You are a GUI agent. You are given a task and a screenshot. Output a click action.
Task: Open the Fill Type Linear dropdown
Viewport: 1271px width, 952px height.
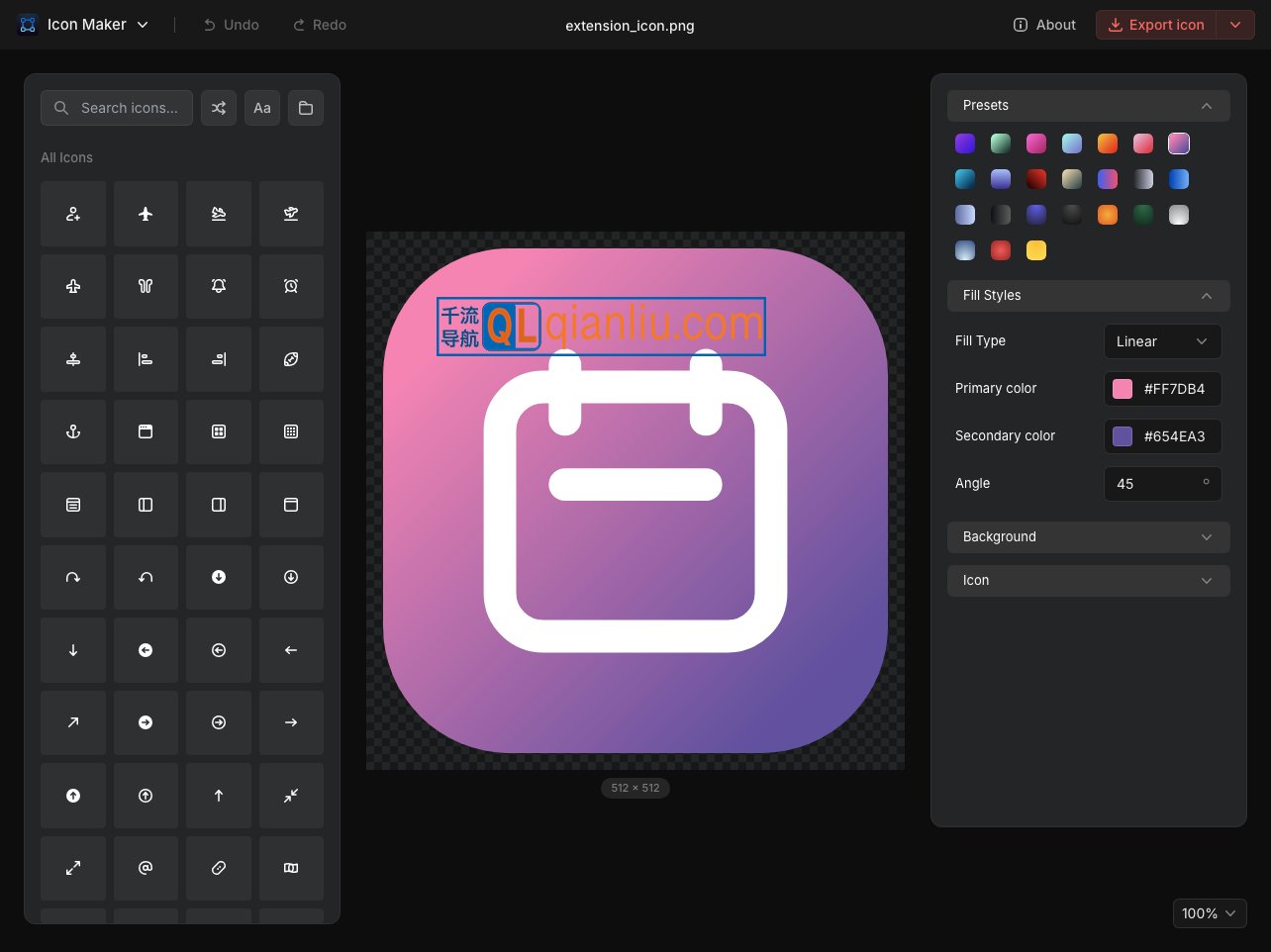[x=1163, y=341]
